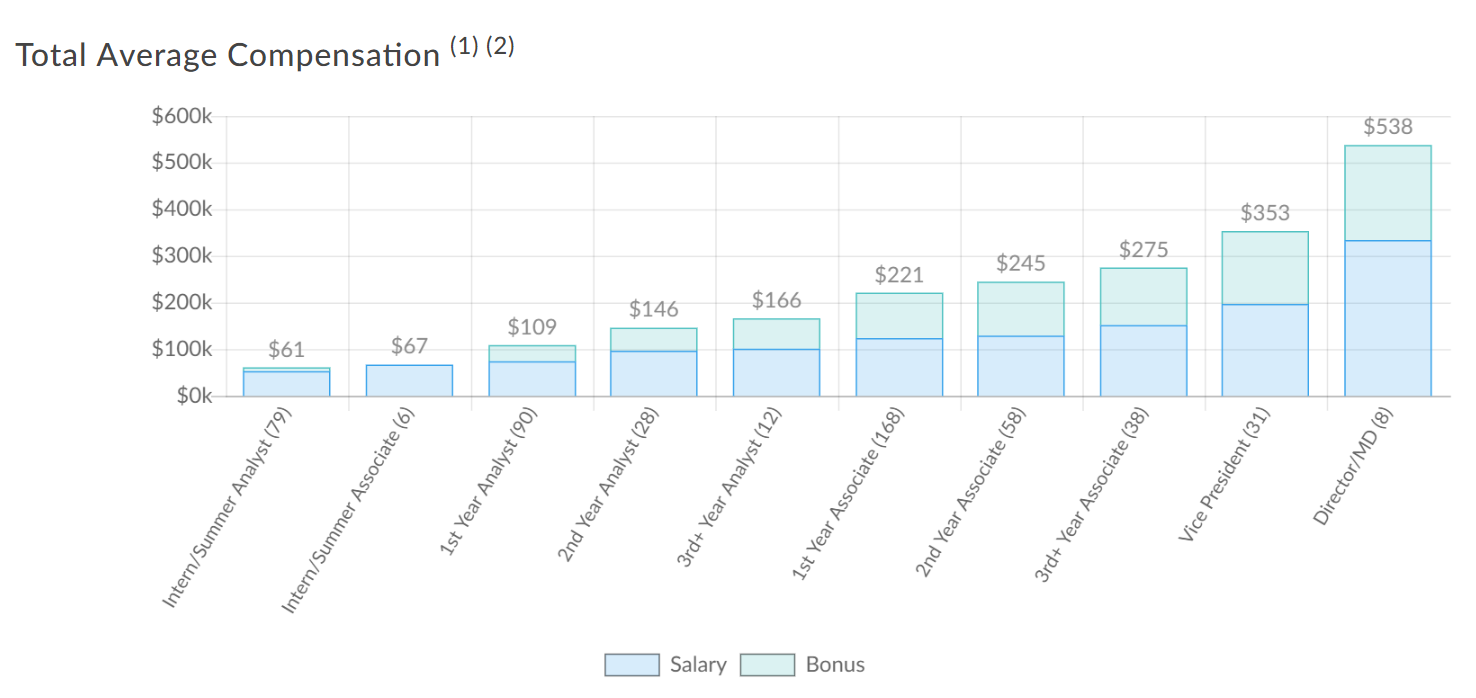This screenshot has width=1476, height=698.
Task: Toggle Salary series via legend label
Action: pos(698,665)
